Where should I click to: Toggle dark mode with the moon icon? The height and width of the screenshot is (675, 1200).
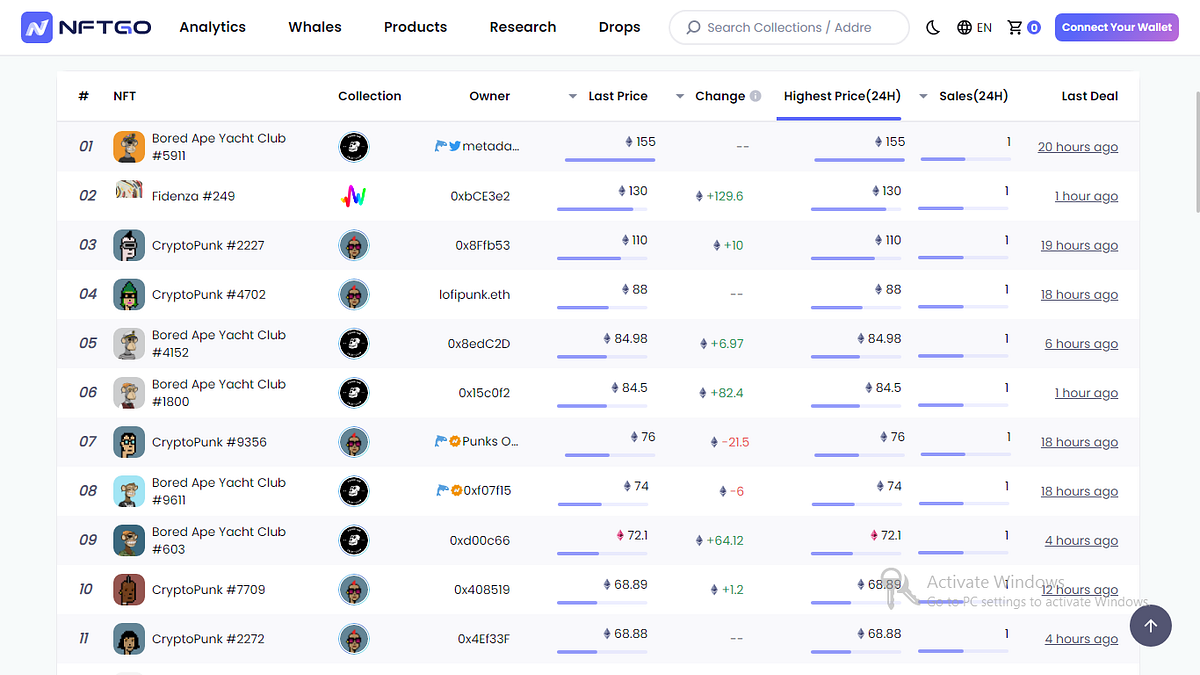click(933, 27)
